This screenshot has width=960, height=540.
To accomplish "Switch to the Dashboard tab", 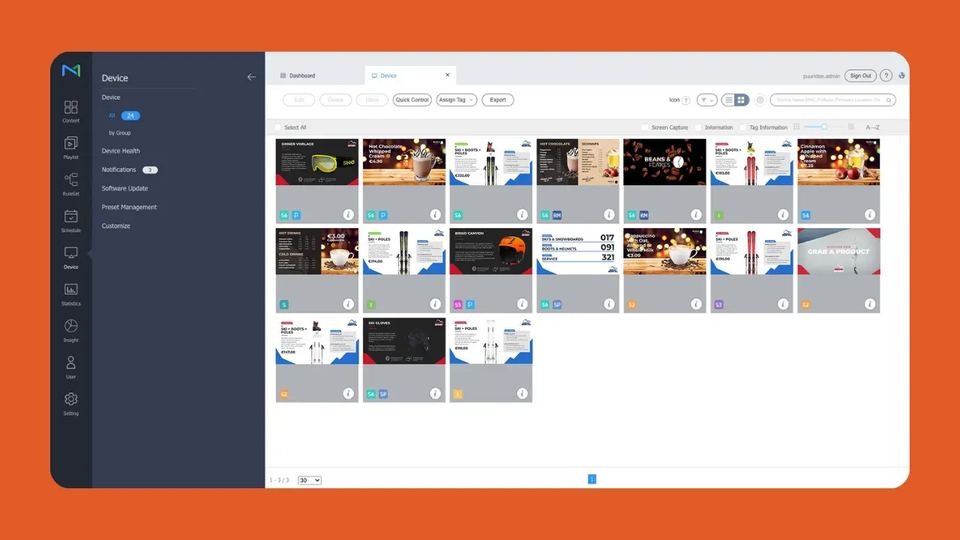I will pos(298,76).
